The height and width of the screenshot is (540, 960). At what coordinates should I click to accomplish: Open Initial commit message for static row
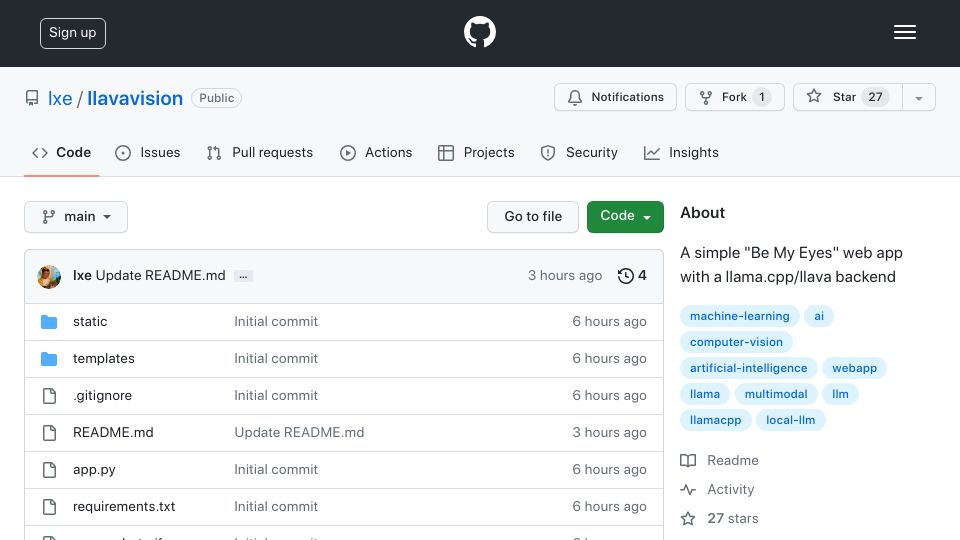coord(276,321)
